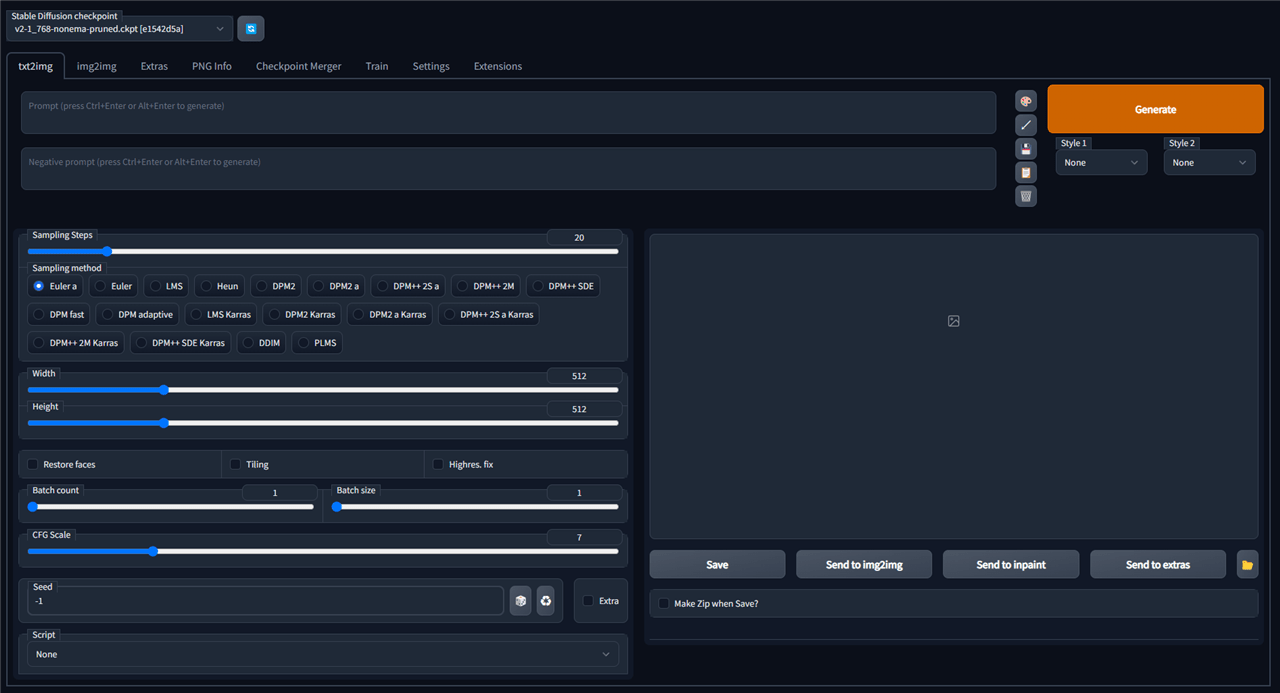The height and width of the screenshot is (693, 1280).
Task: Choose the Heun sampler
Action: tap(219, 286)
